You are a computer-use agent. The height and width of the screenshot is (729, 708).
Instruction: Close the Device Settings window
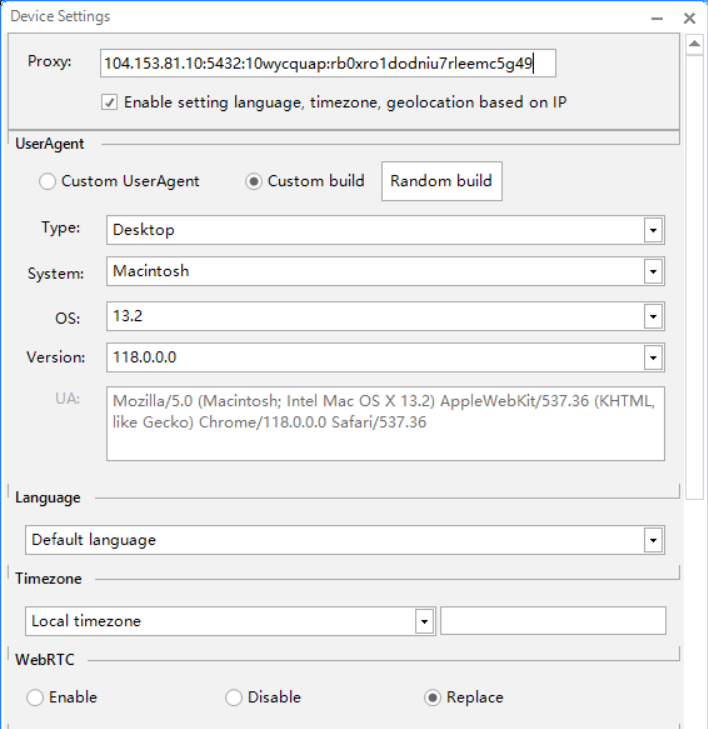coord(689,18)
